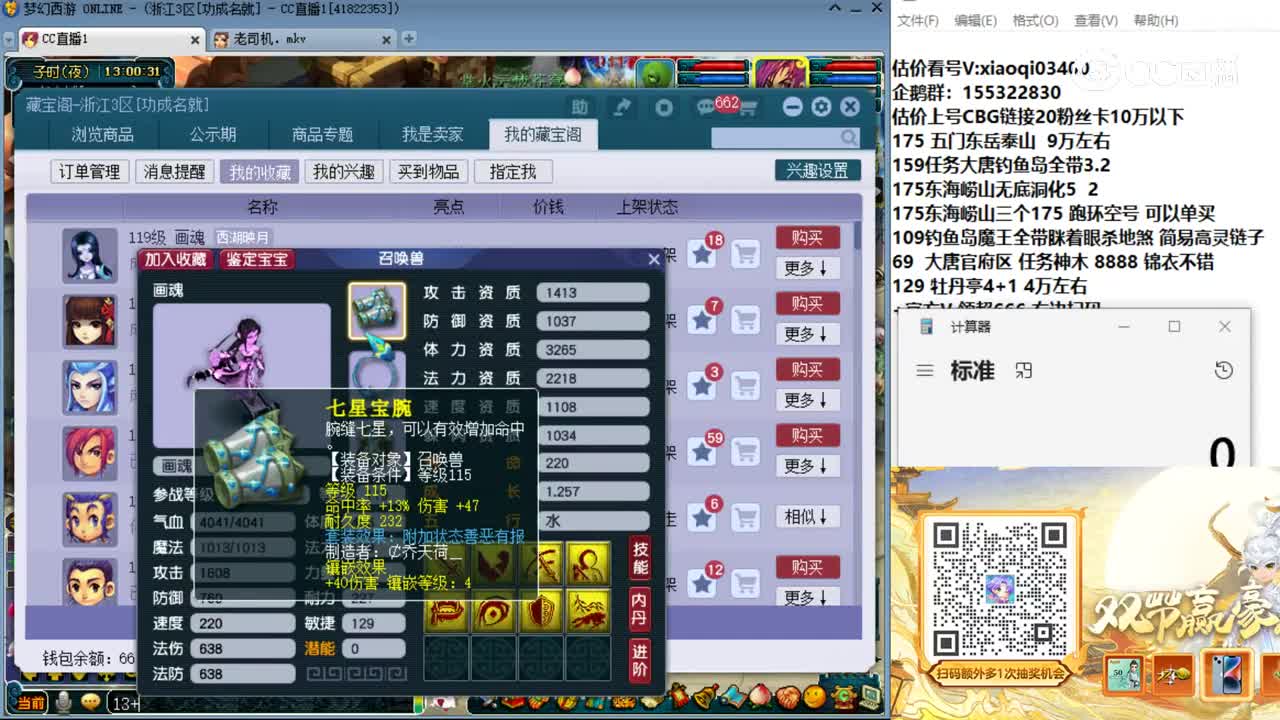
Task: Expand the 相似 similar items dropdown
Action: pos(807,517)
